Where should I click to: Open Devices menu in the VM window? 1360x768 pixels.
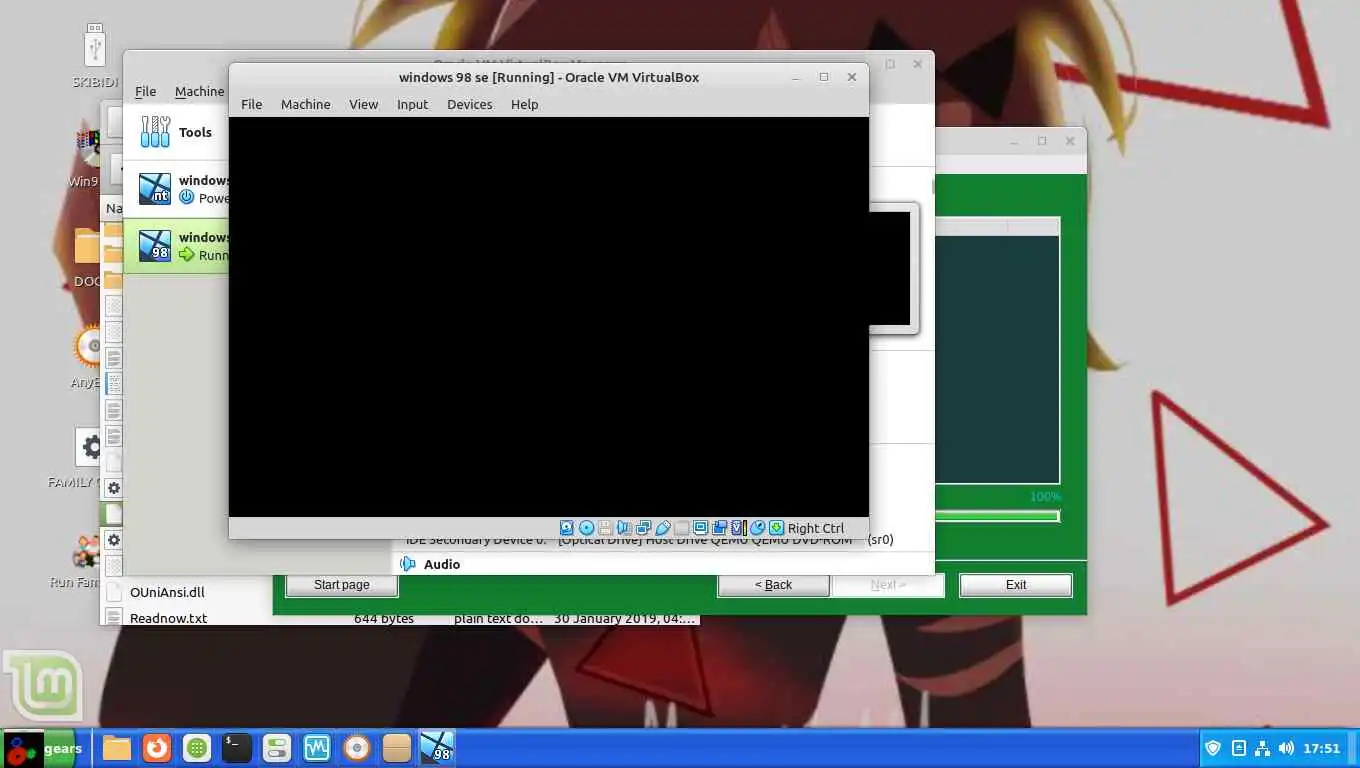pyautogui.click(x=469, y=104)
